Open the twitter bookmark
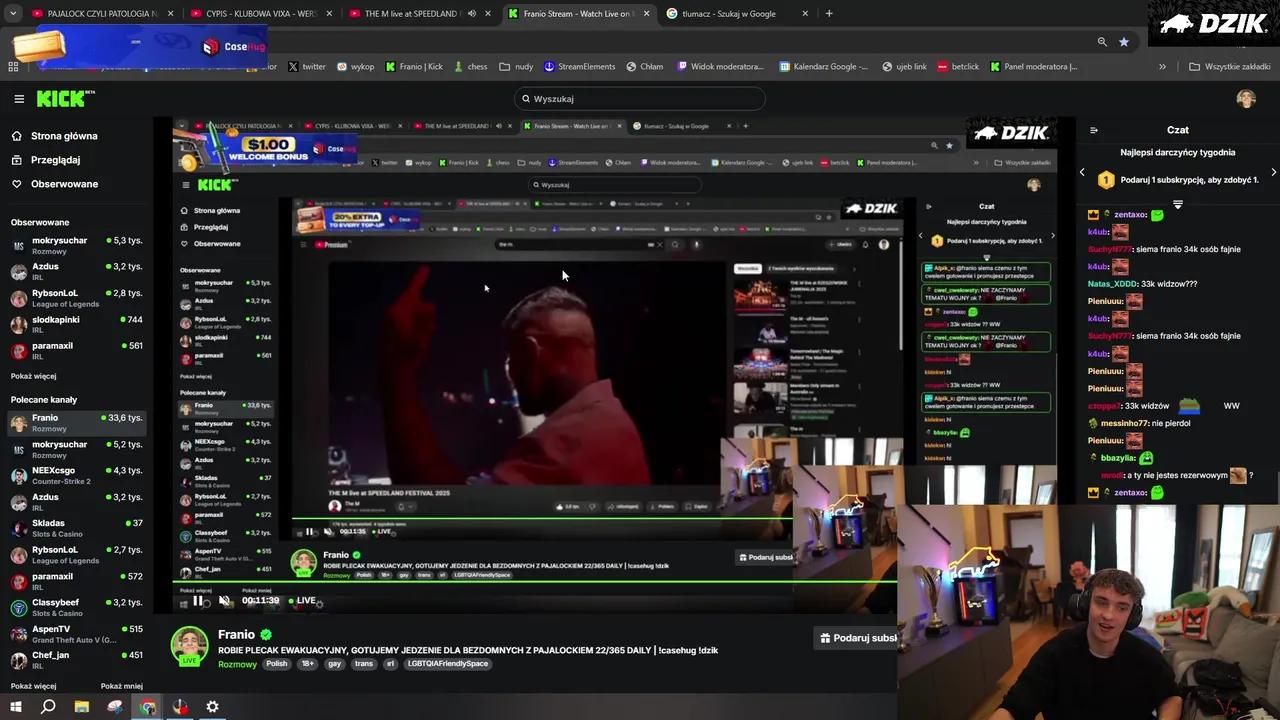1280x720 pixels. [x=307, y=67]
